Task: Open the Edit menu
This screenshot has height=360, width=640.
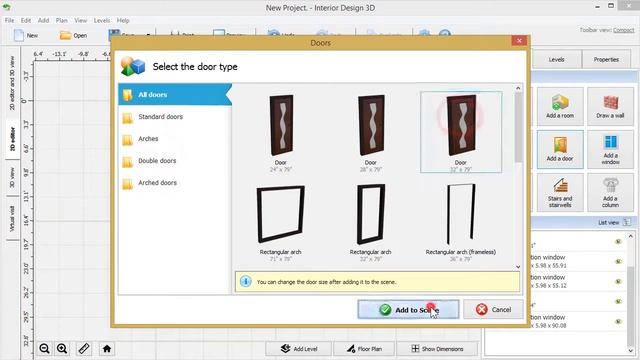Action: click(26, 20)
